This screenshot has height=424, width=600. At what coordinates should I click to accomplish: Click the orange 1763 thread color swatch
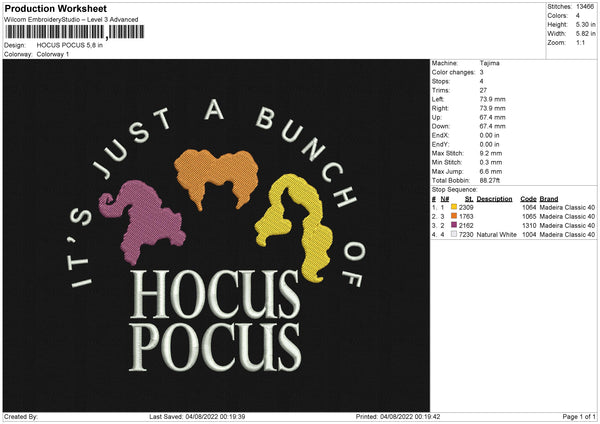454,216
